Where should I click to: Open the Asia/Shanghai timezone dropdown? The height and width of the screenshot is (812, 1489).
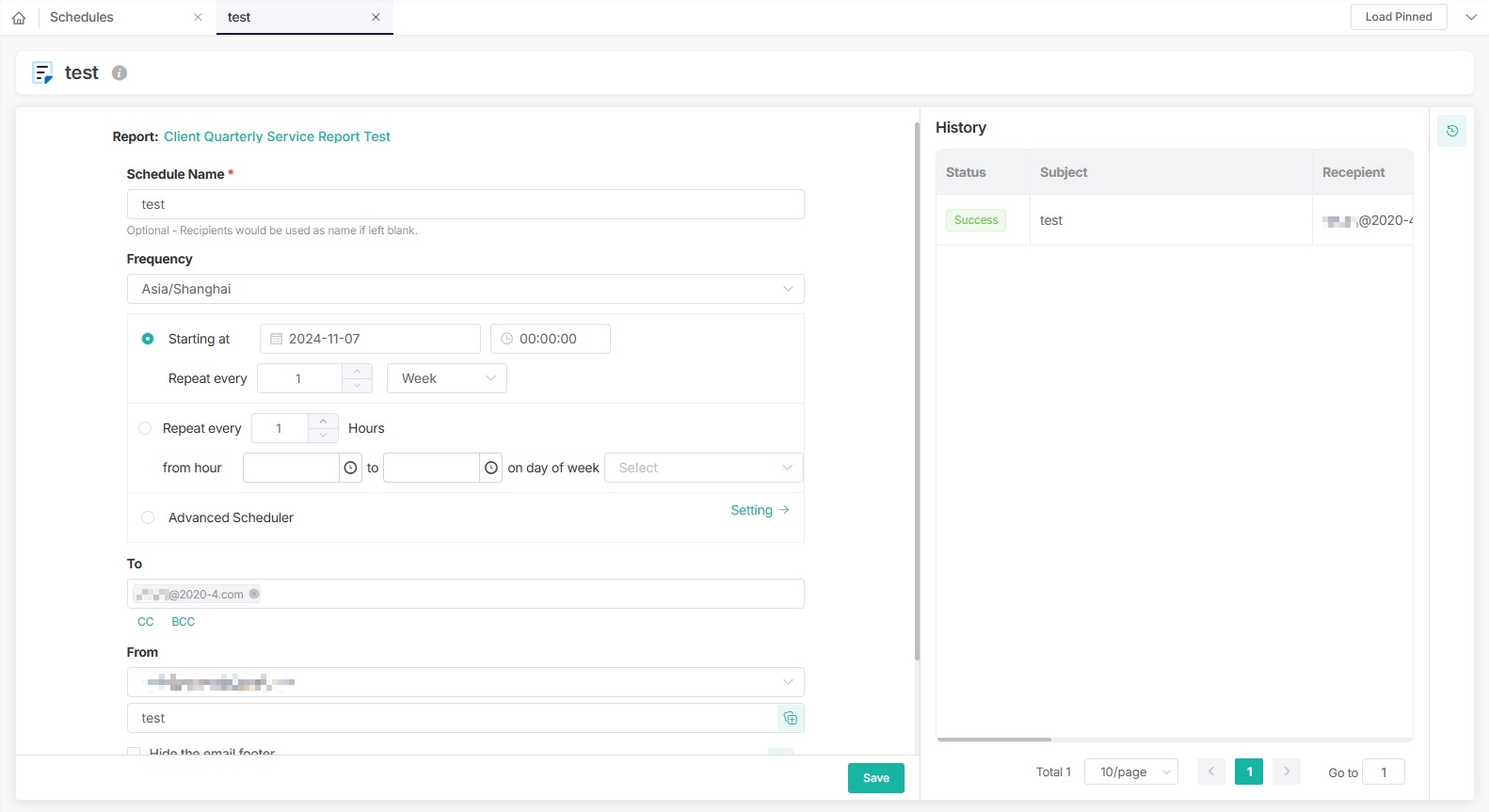click(x=465, y=289)
